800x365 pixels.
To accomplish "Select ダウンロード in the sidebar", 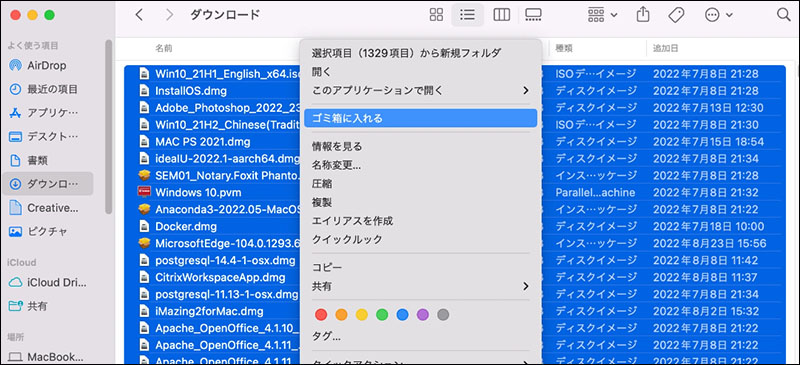I will coord(48,184).
